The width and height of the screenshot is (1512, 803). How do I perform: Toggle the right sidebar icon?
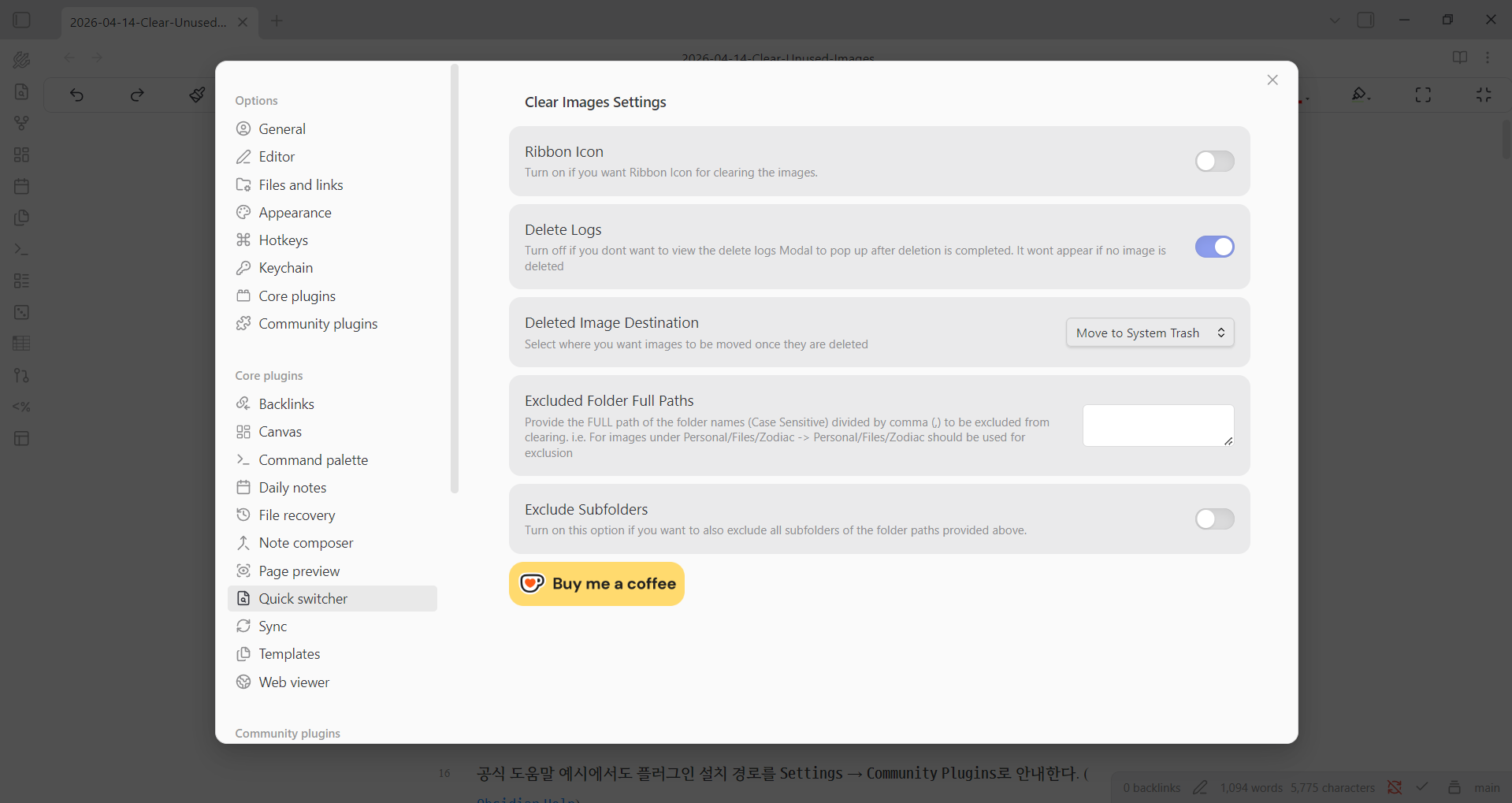[1366, 20]
